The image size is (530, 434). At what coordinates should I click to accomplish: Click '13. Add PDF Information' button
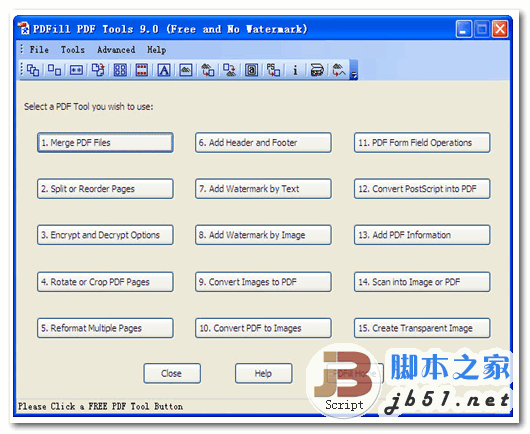pos(422,235)
